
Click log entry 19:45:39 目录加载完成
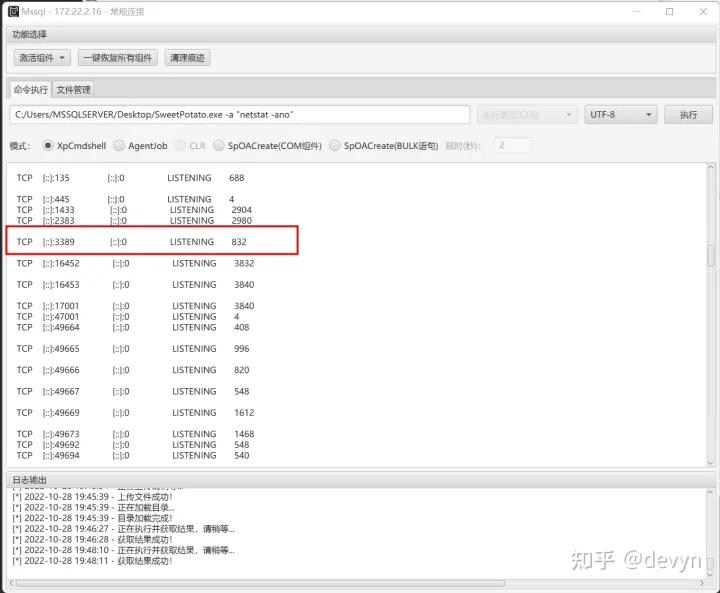(x=92, y=518)
